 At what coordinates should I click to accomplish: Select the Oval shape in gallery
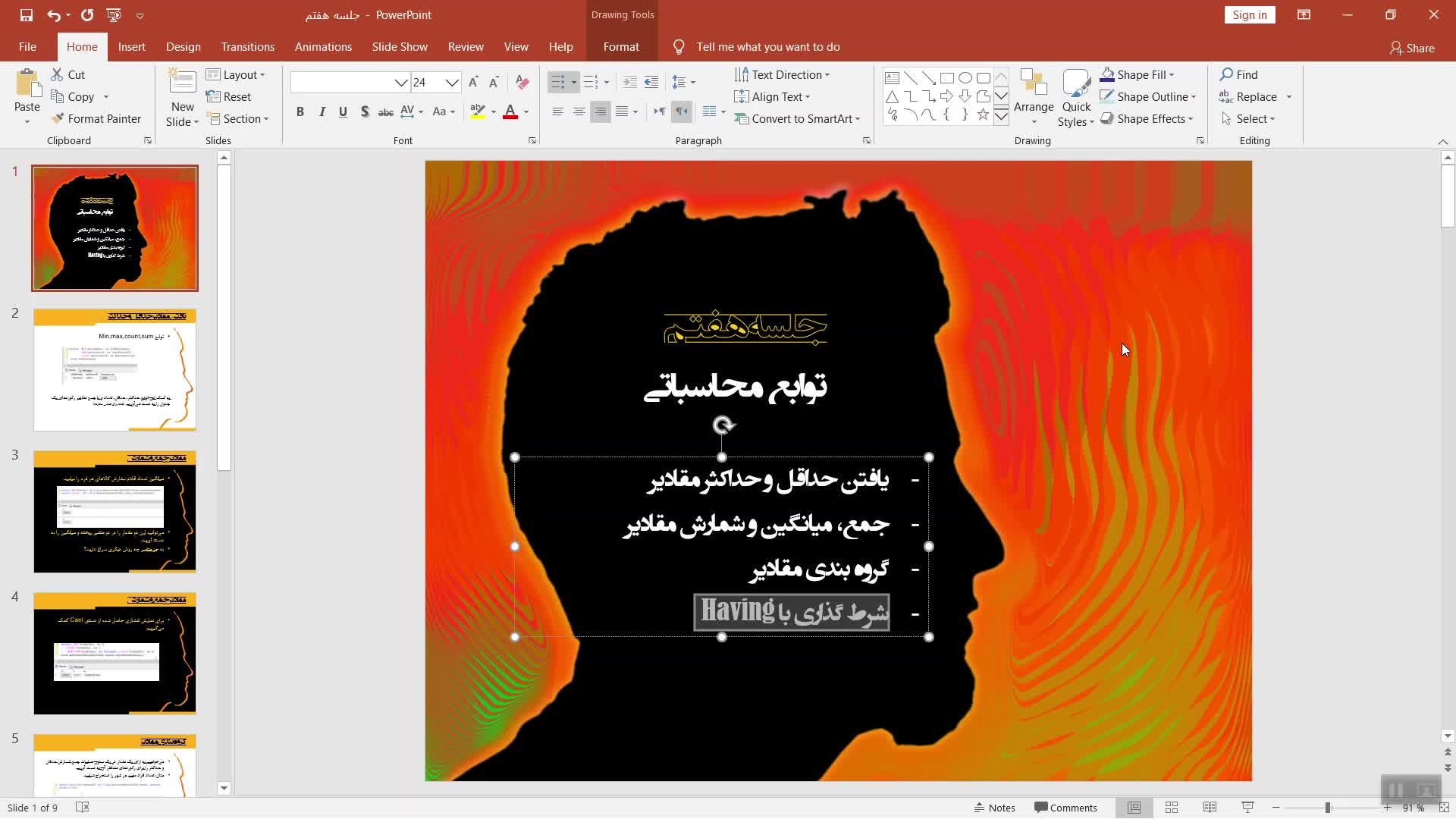coord(965,78)
